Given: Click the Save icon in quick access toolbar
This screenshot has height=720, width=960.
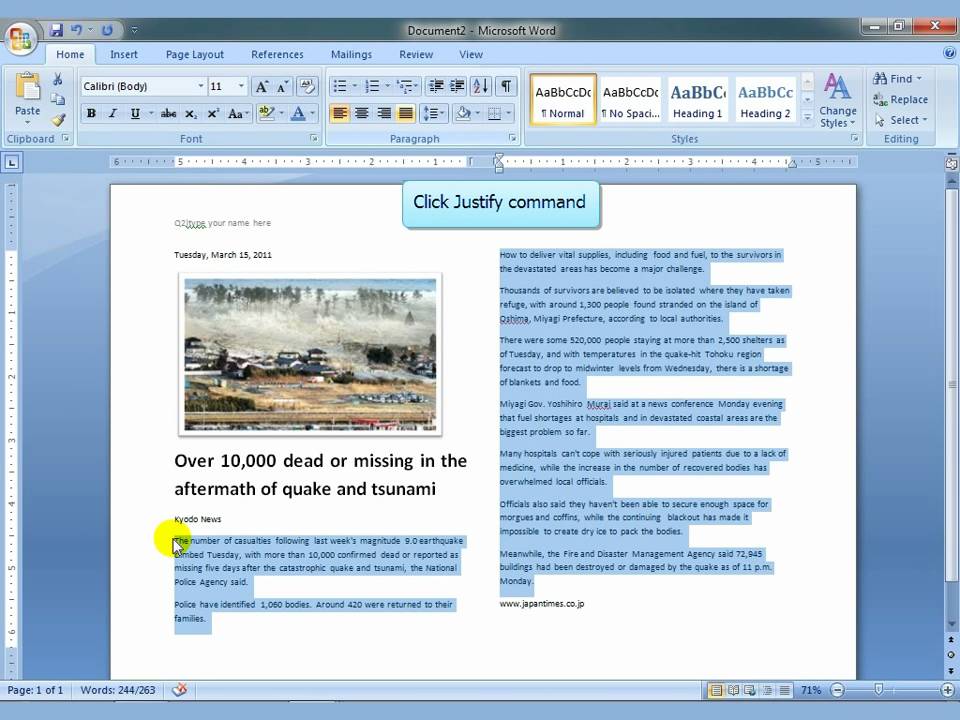Looking at the screenshot, I should coord(56,30).
